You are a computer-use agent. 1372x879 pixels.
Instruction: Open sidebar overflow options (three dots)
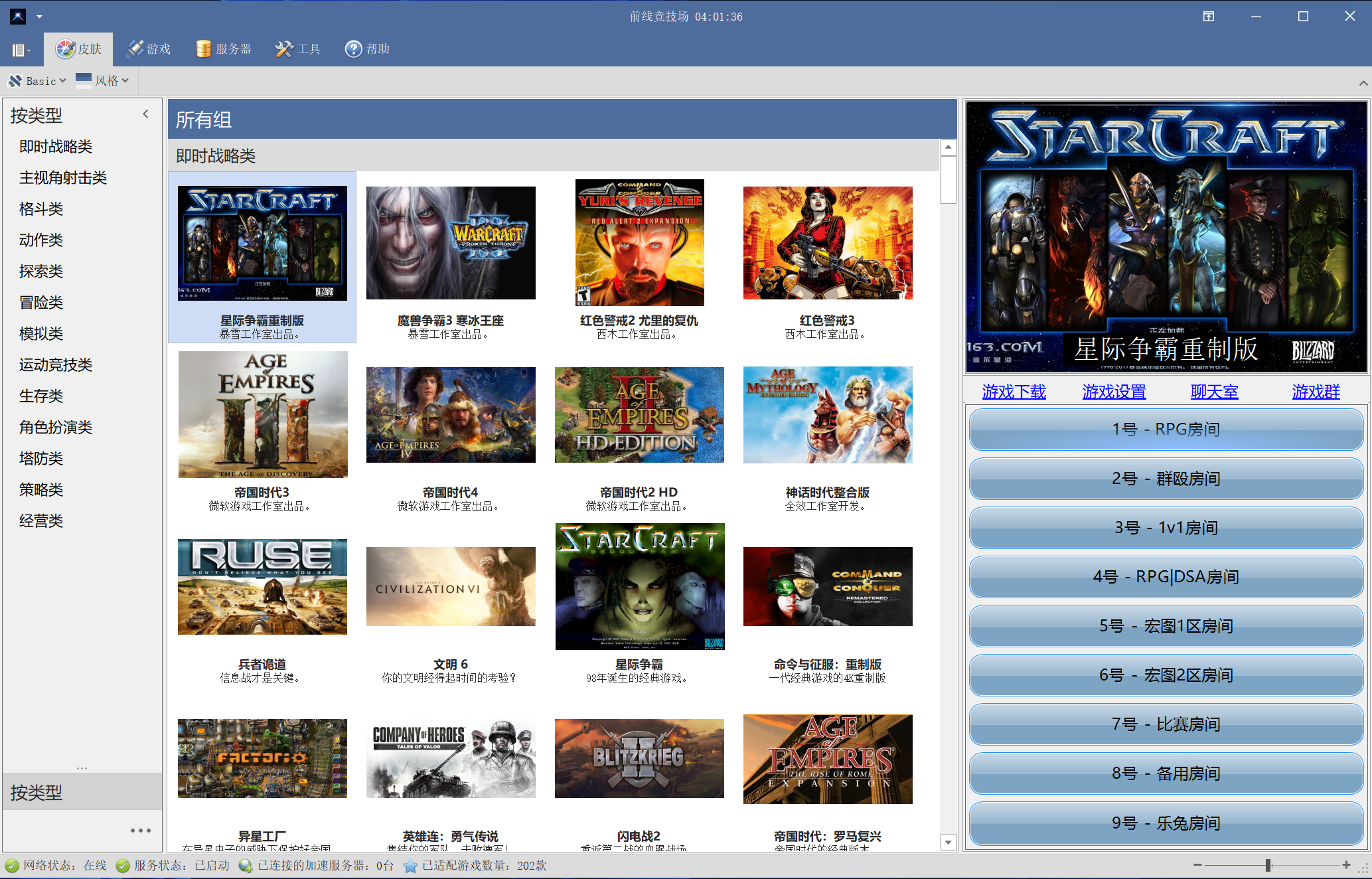tap(141, 831)
